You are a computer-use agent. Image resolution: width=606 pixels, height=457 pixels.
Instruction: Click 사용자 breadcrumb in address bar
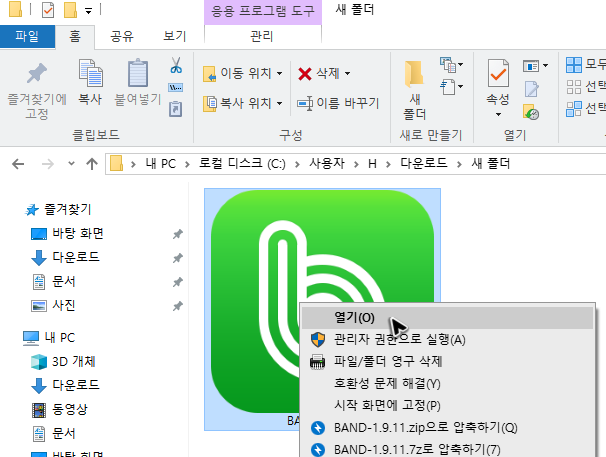[327, 164]
